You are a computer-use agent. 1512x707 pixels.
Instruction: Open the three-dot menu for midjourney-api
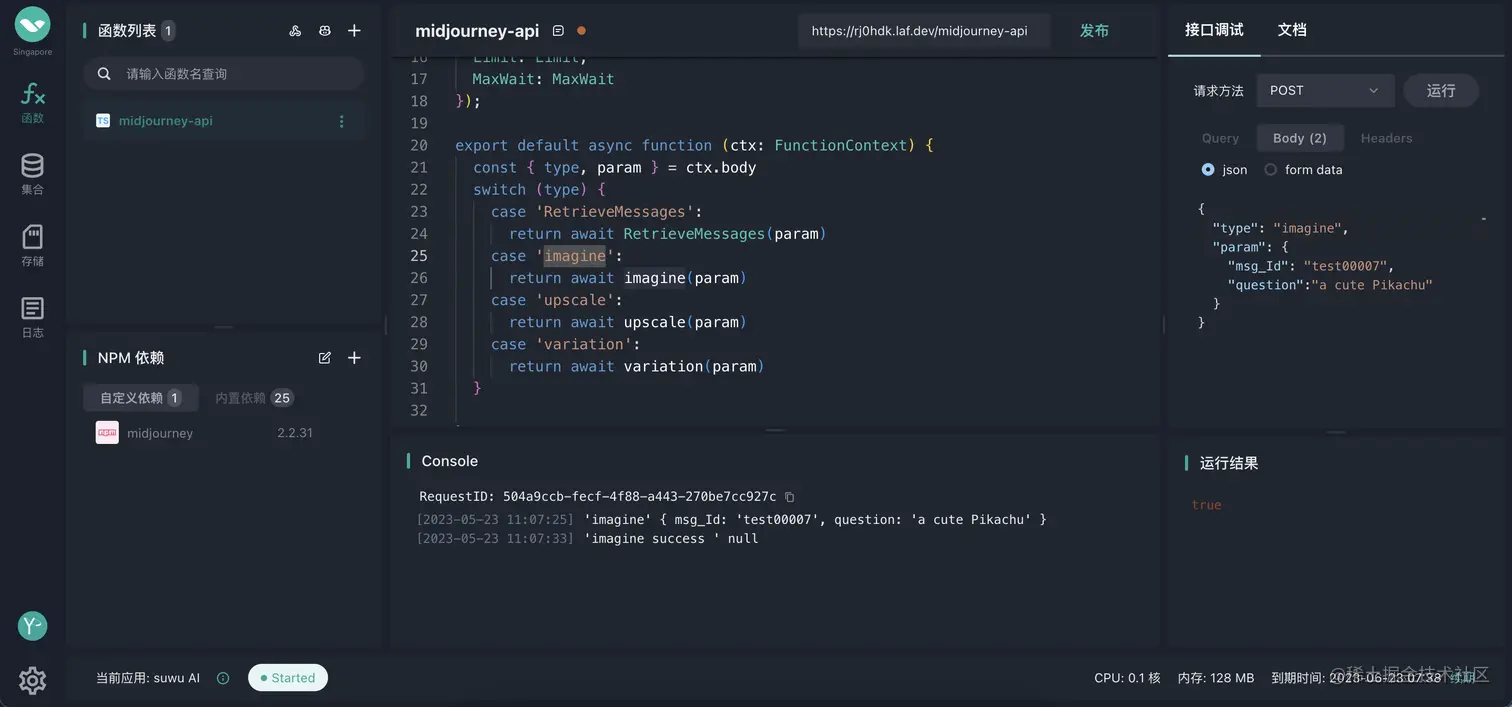click(341, 121)
